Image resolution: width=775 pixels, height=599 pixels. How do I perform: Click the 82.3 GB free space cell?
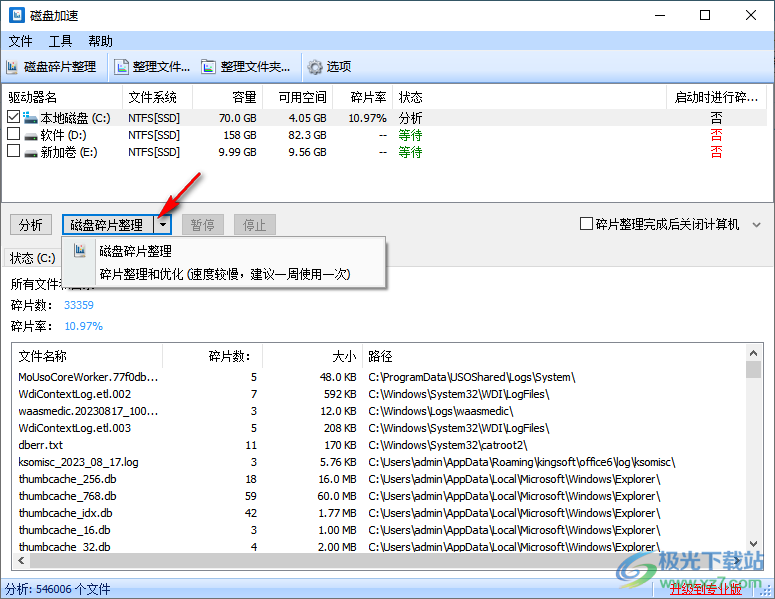[307, 135]
